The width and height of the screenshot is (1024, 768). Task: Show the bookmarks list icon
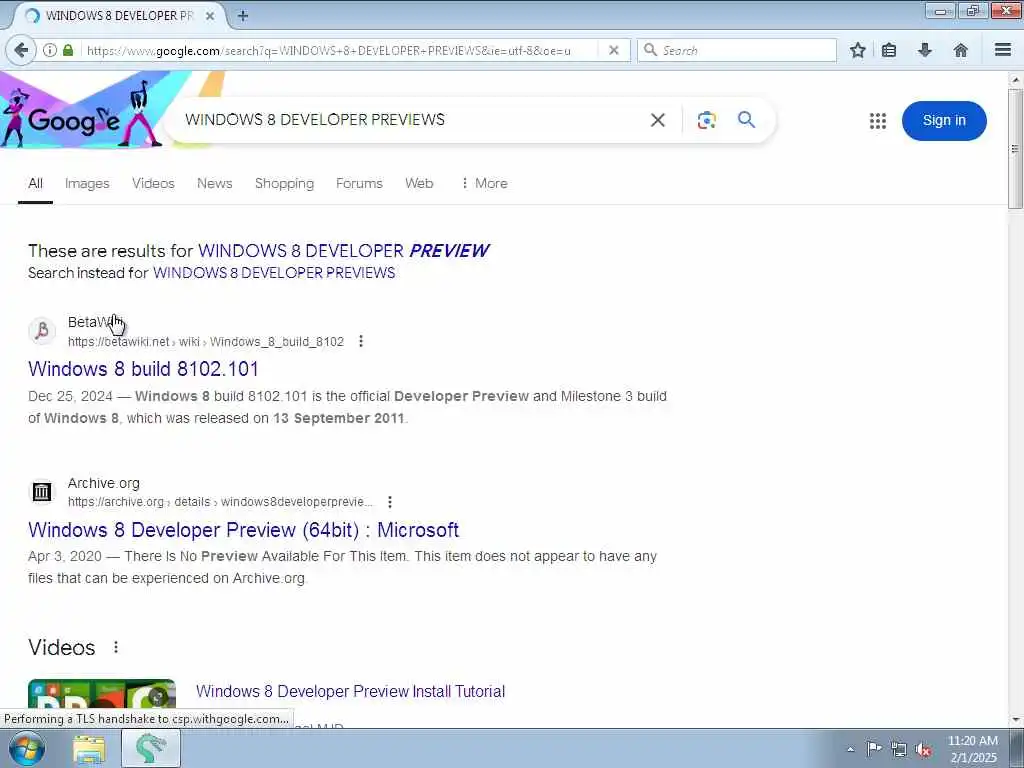coord(889,50)
